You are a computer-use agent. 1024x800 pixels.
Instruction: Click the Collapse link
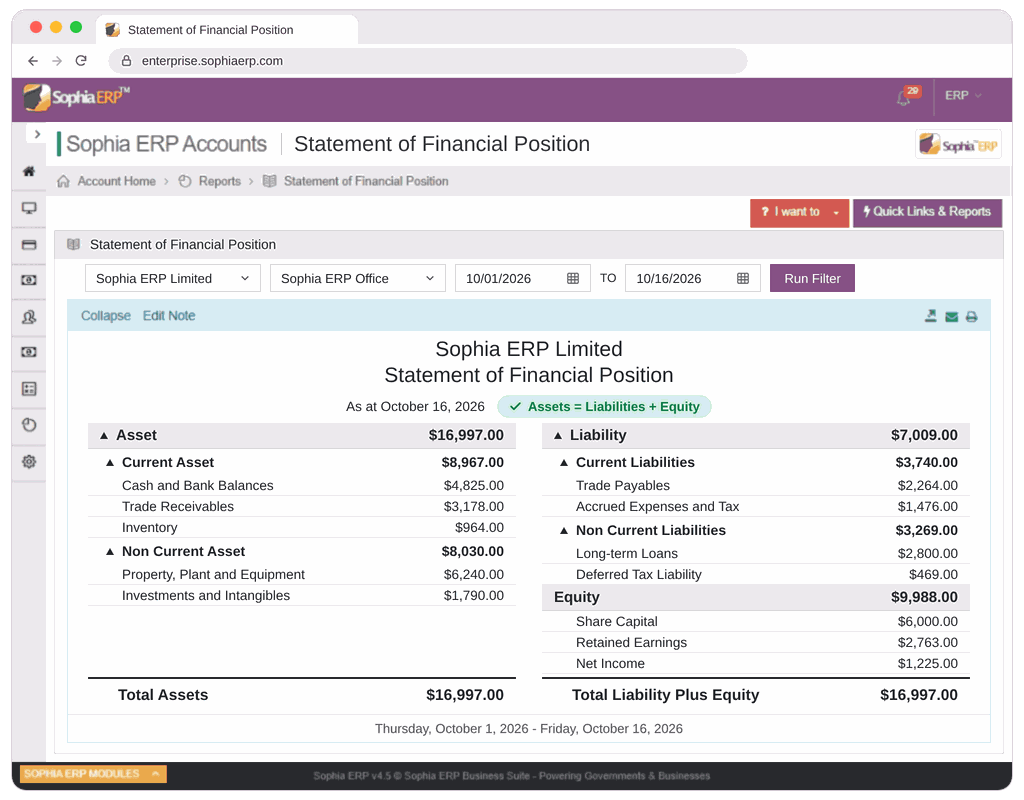coord(106,316)
